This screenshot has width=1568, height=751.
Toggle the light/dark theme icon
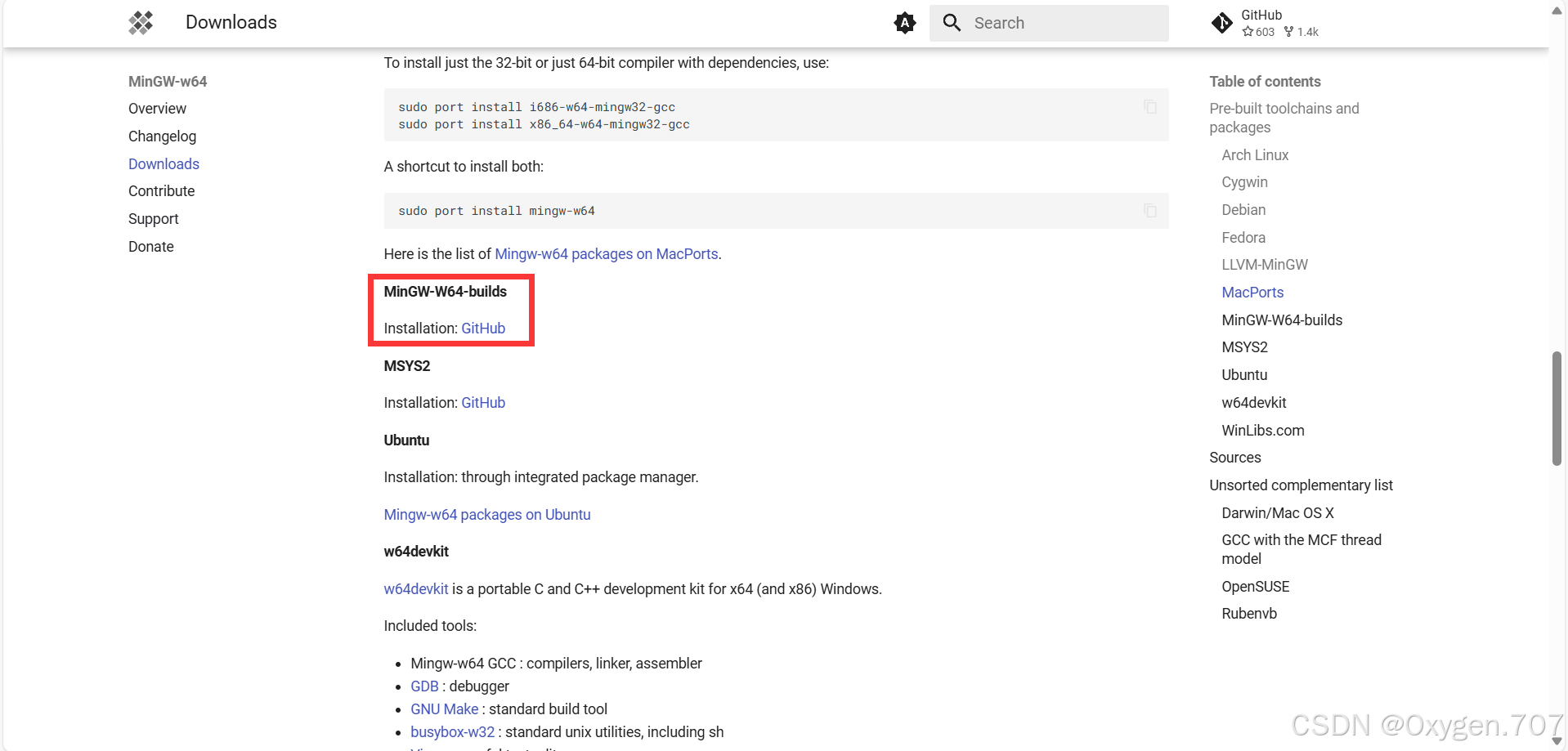point(905,23)
